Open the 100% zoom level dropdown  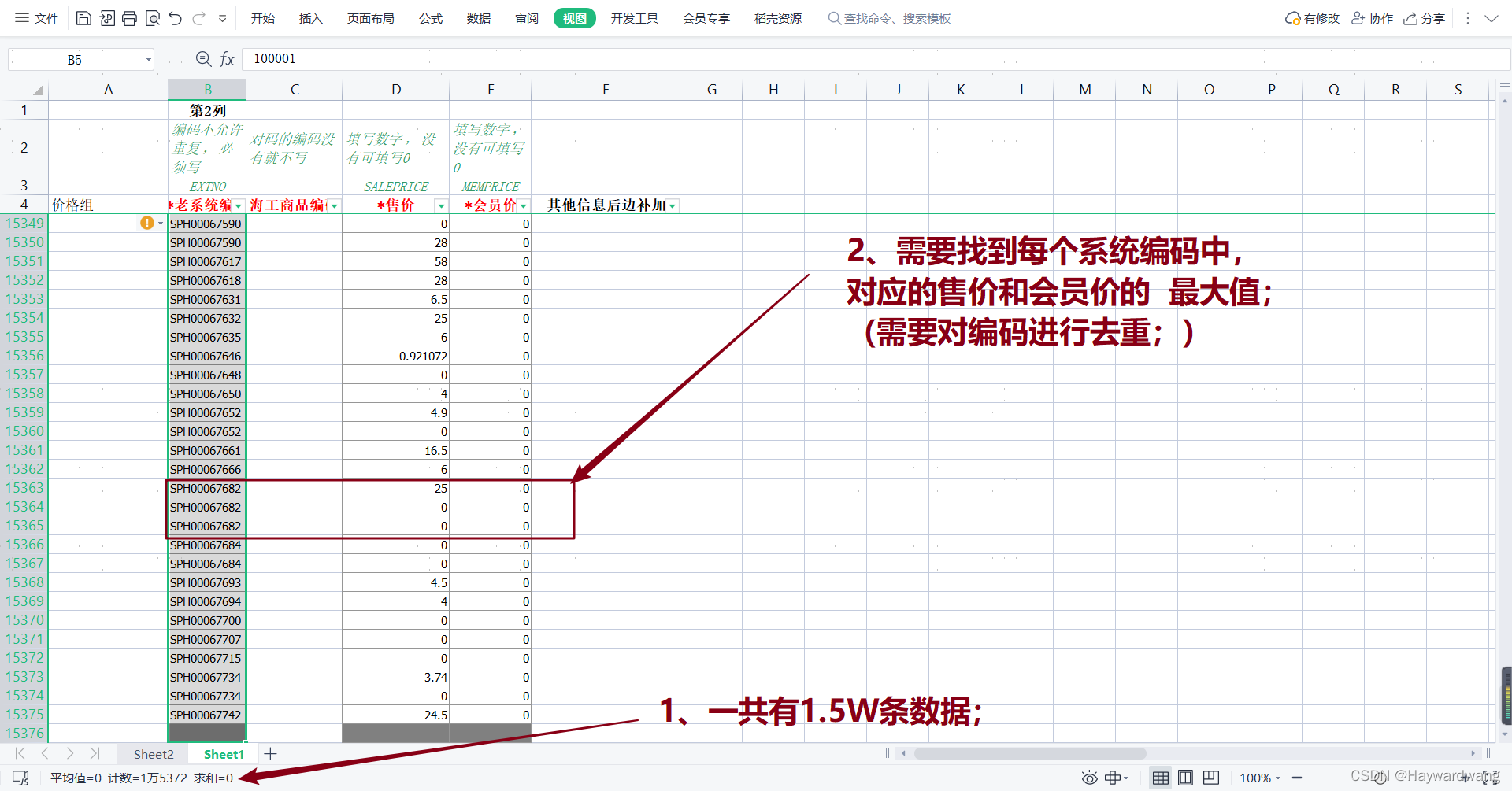click(x=1260, y=778)
